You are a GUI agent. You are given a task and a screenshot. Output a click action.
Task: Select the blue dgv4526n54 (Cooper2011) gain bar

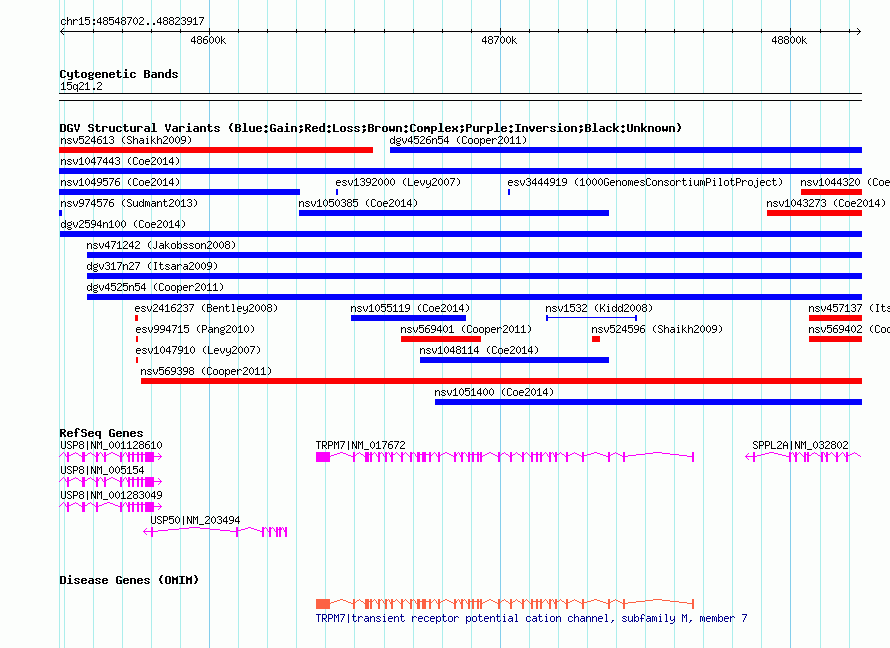tap(625, 150)
